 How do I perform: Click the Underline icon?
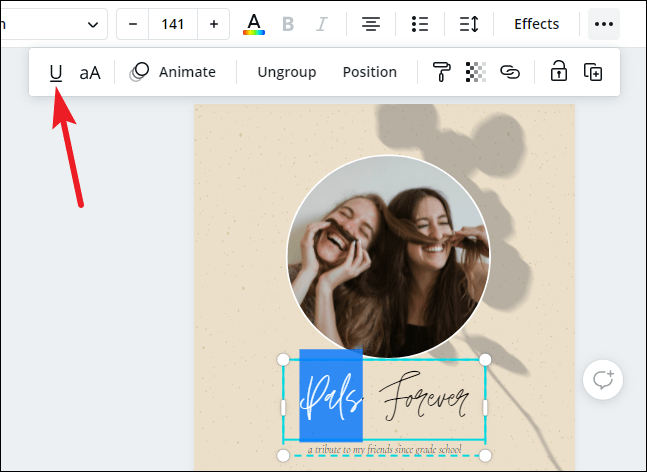[56, 72]
